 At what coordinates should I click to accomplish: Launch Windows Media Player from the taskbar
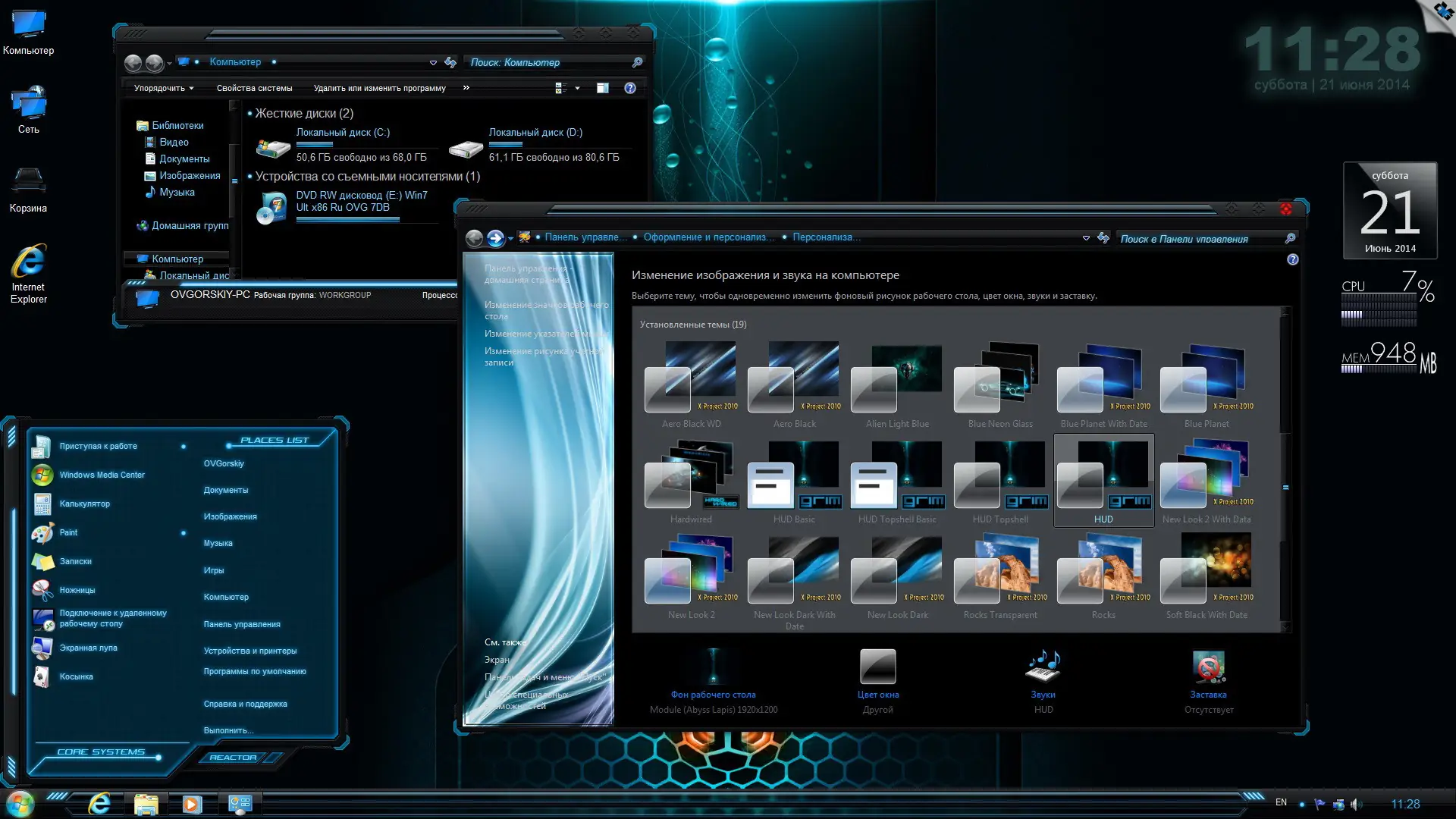click(191, 803)
